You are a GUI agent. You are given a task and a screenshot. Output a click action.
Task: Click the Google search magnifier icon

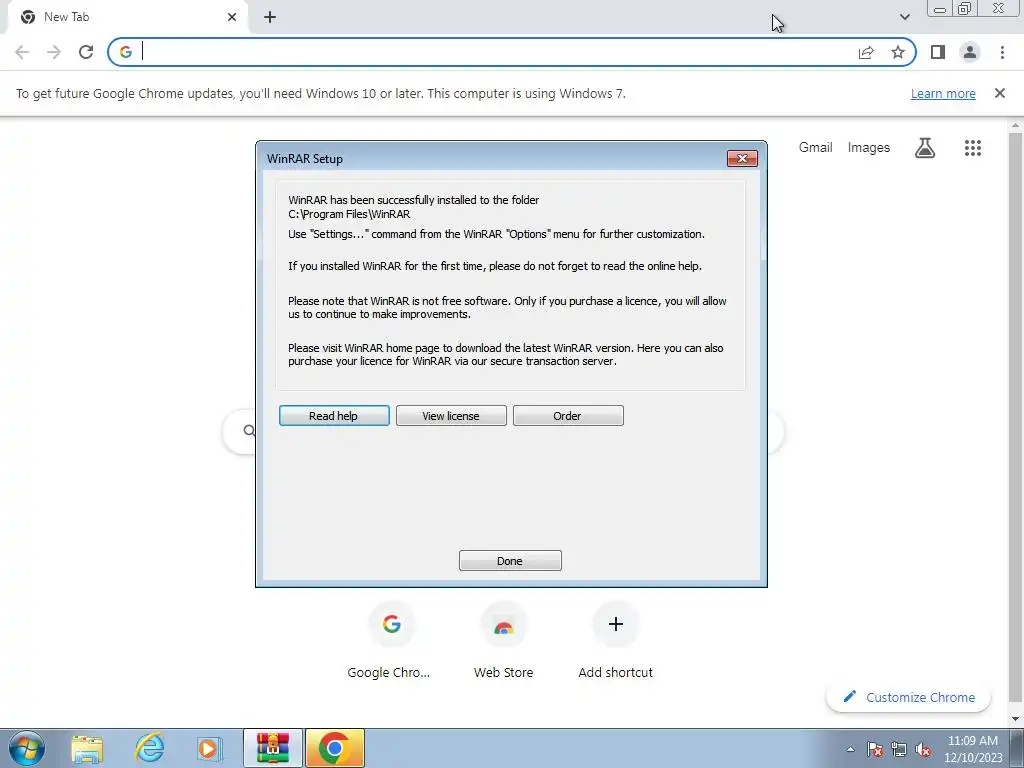click(249, 430)
